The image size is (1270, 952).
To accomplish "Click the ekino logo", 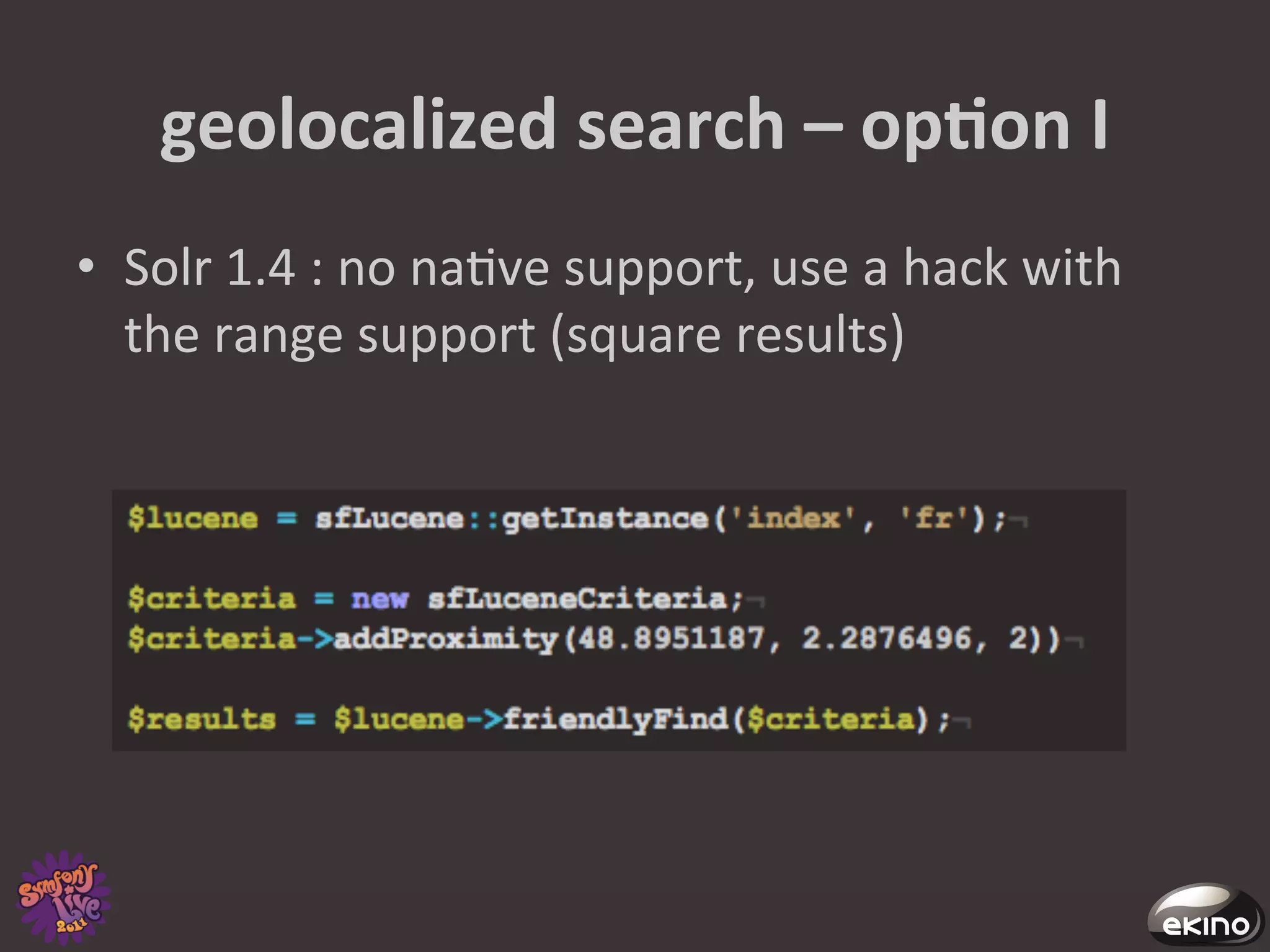I will pyautogui.click(x=1205, y=915).
